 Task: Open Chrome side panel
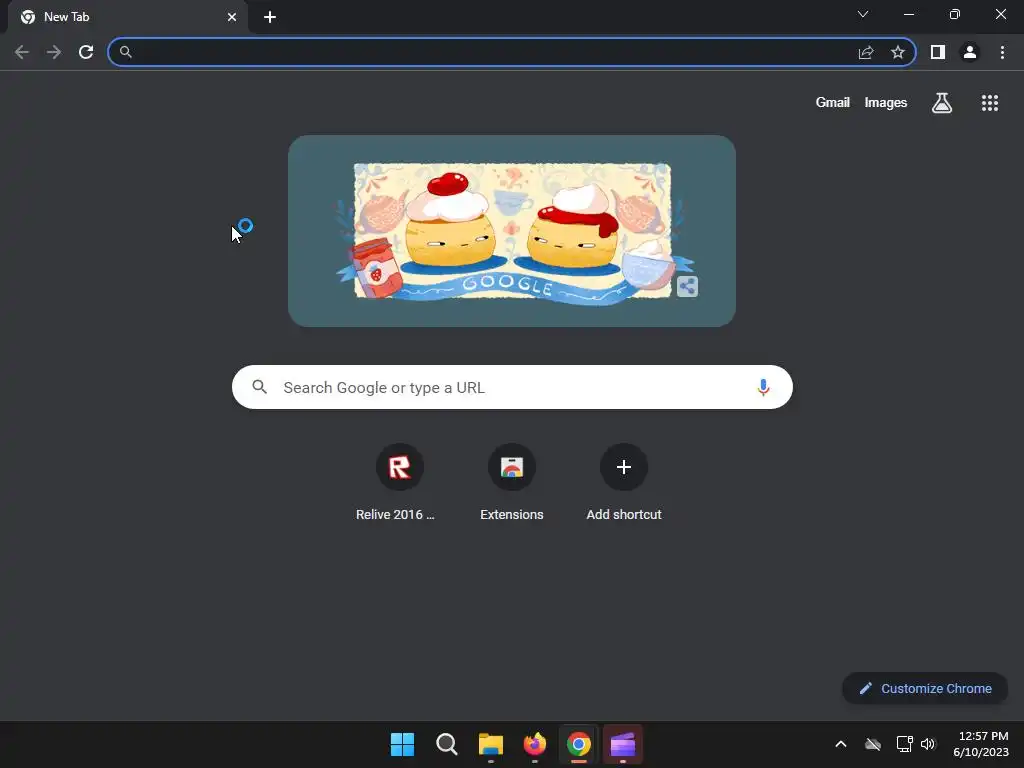[x=938, y=52]
